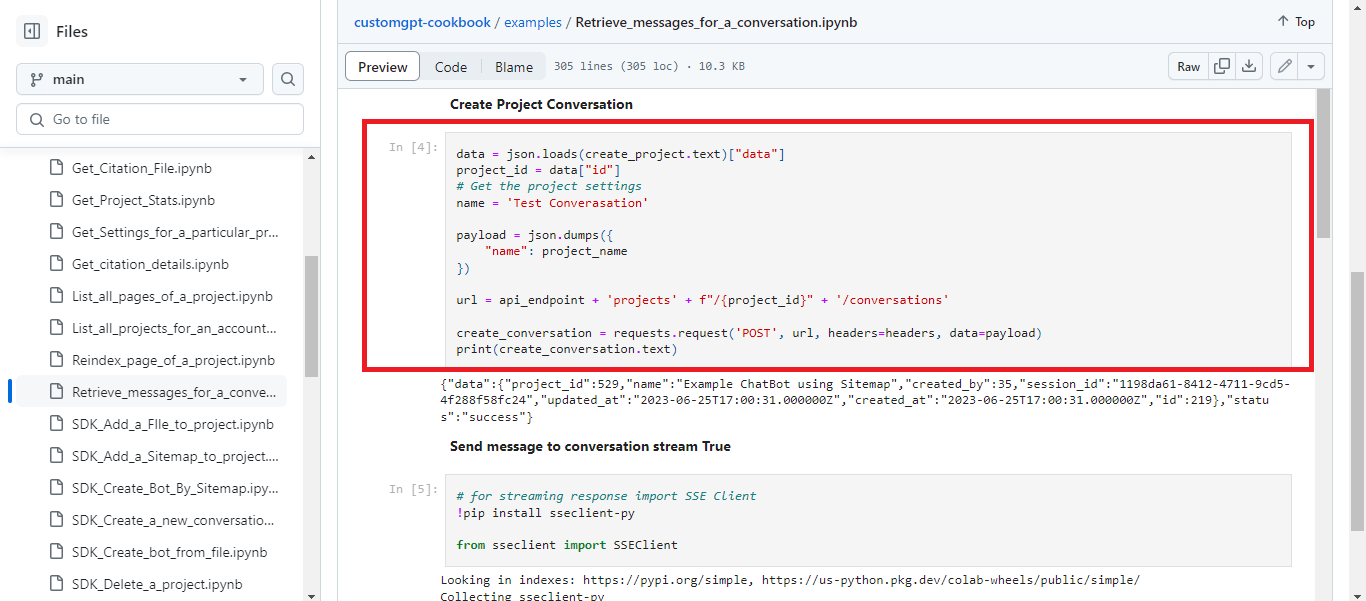
Task: Click the Raw button
Action: (x=1188, y=66)
